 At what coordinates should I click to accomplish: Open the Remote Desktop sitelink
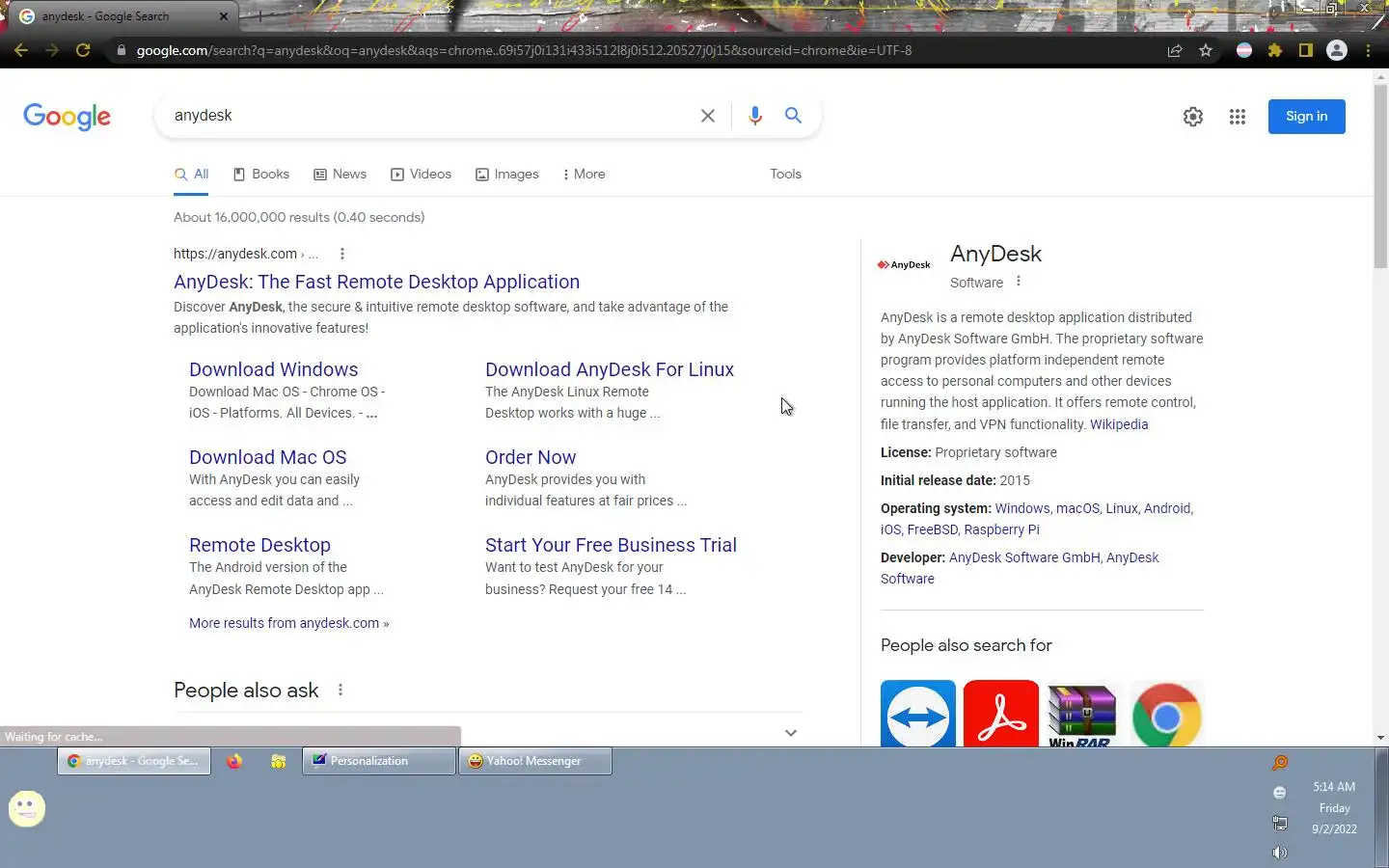pyautogui.click(x=259, y=545)
